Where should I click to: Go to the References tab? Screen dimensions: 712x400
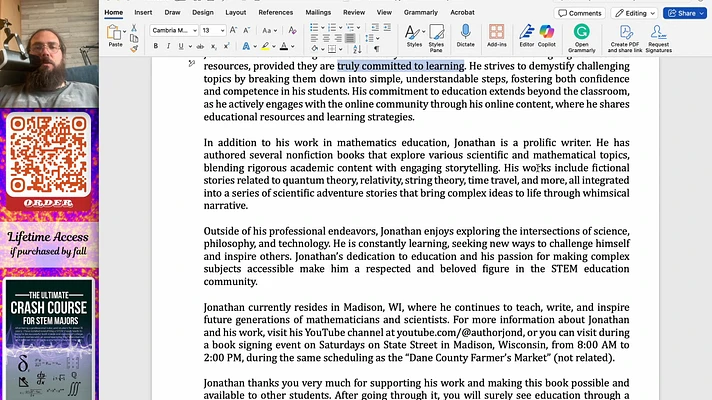point(276,13)
